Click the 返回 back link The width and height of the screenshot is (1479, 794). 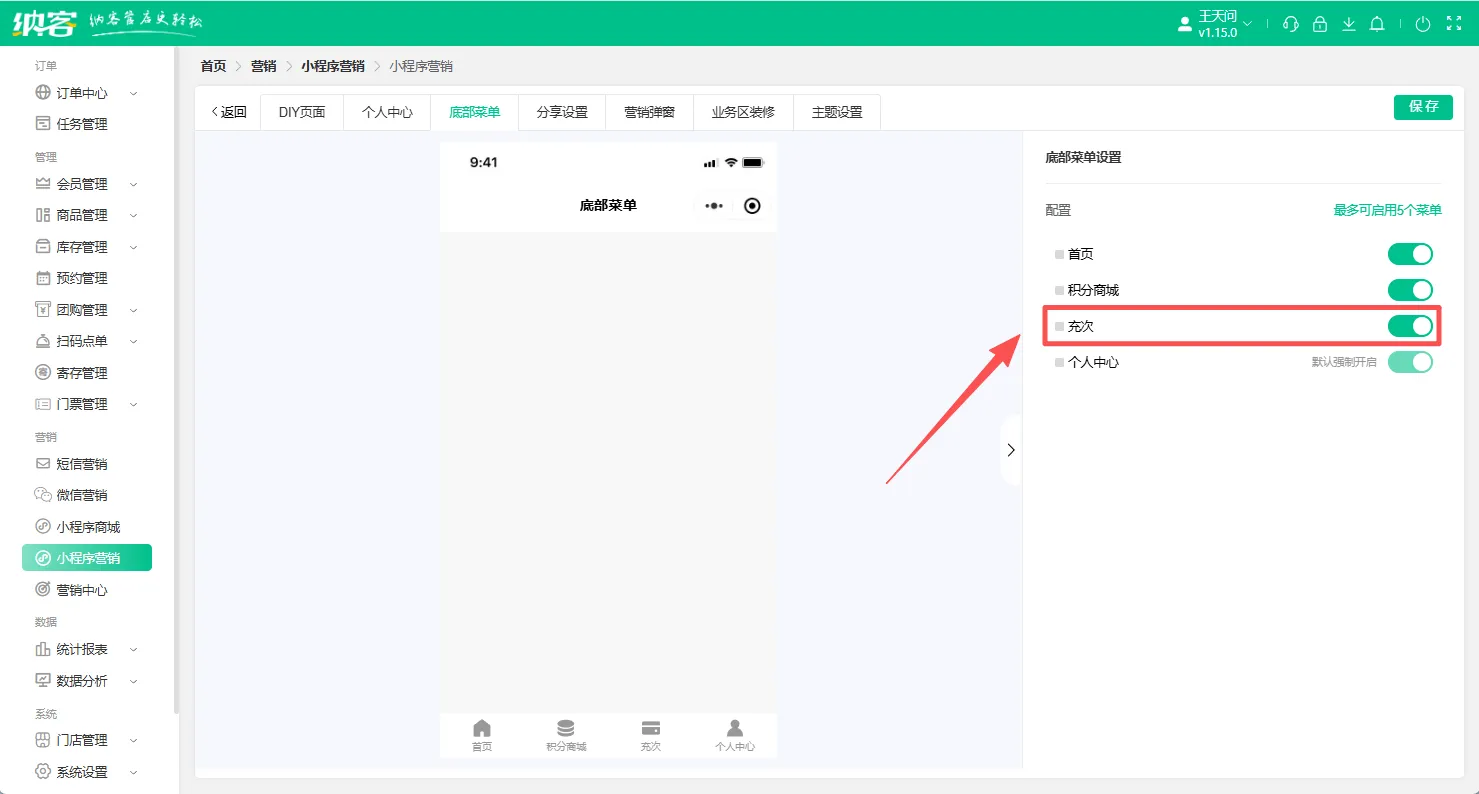[x=229, y=112]
